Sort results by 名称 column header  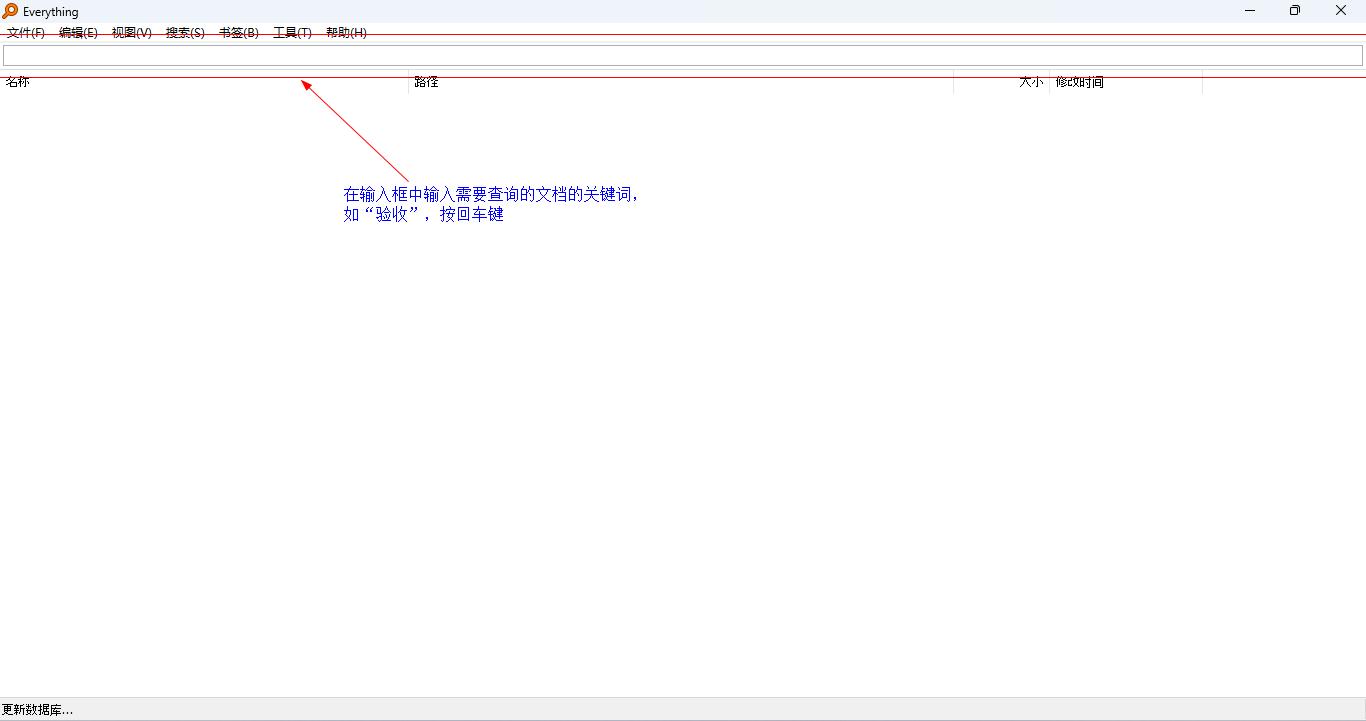point(205,82)
